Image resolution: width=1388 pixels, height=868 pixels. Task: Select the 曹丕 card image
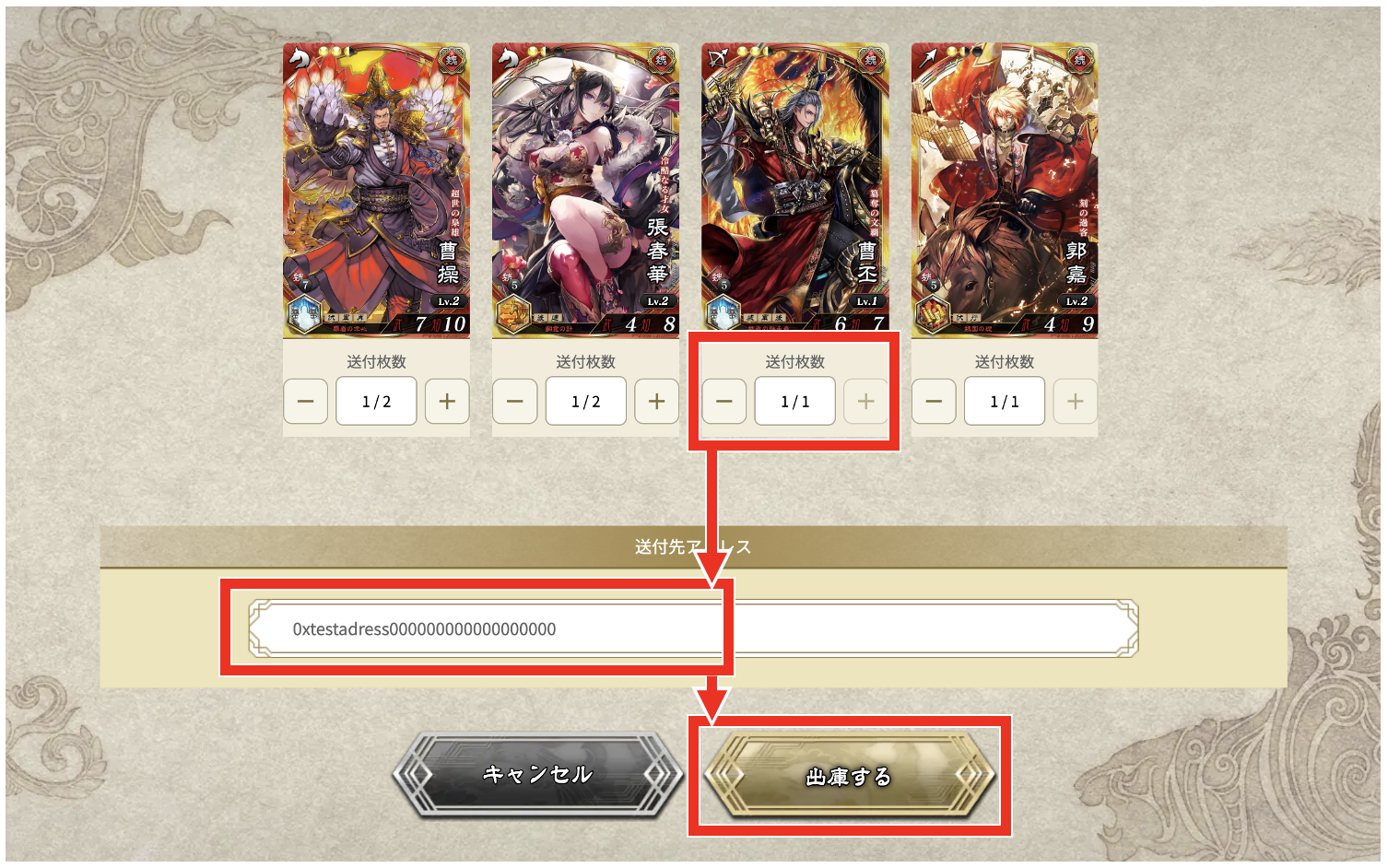click(x=794, y=191)
